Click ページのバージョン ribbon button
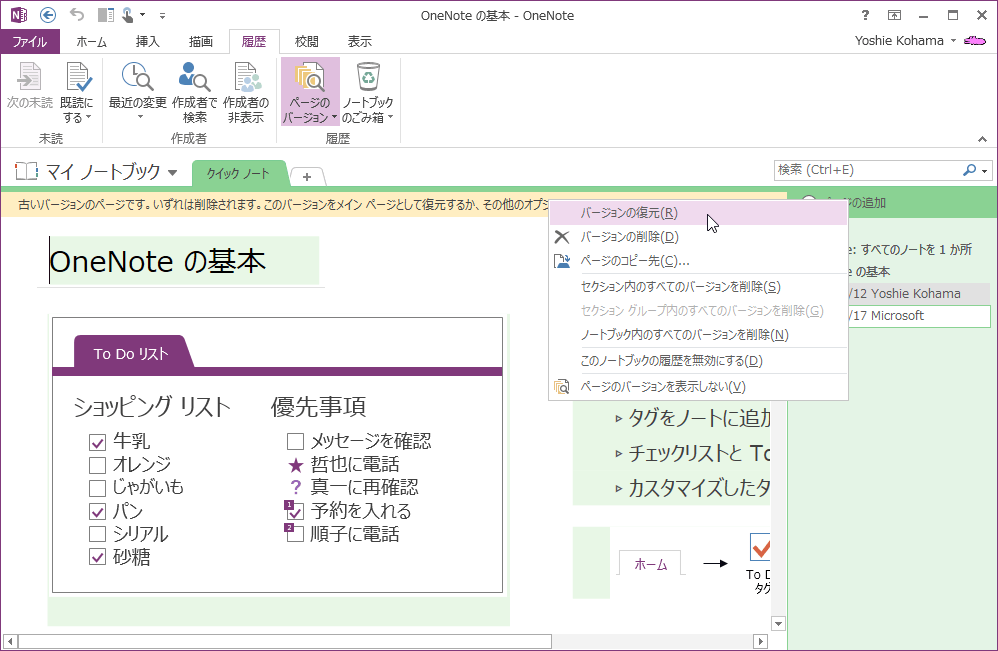The height and width of the screenshot is (651, 998). coord(310,92)
